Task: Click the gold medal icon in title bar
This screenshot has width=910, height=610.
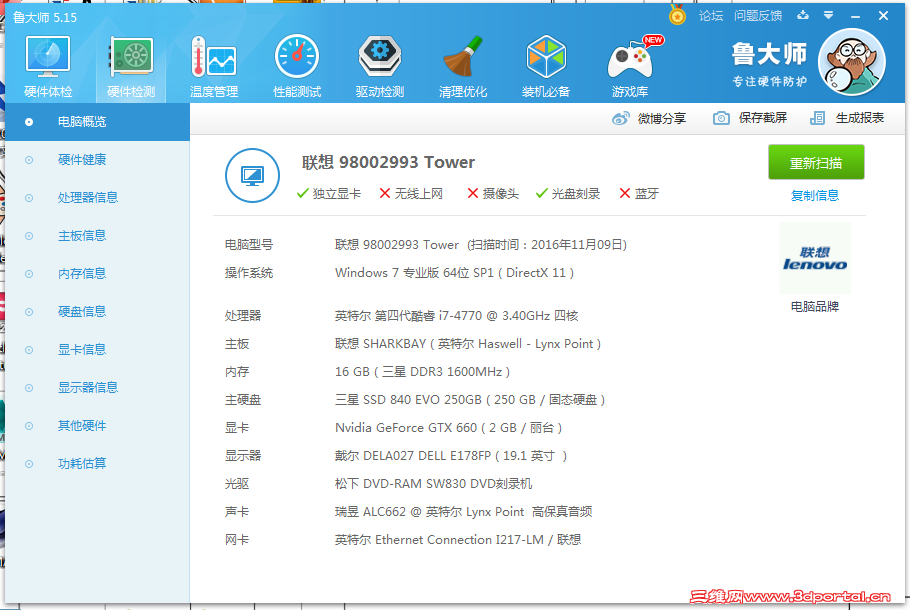Action: point(677,15)
